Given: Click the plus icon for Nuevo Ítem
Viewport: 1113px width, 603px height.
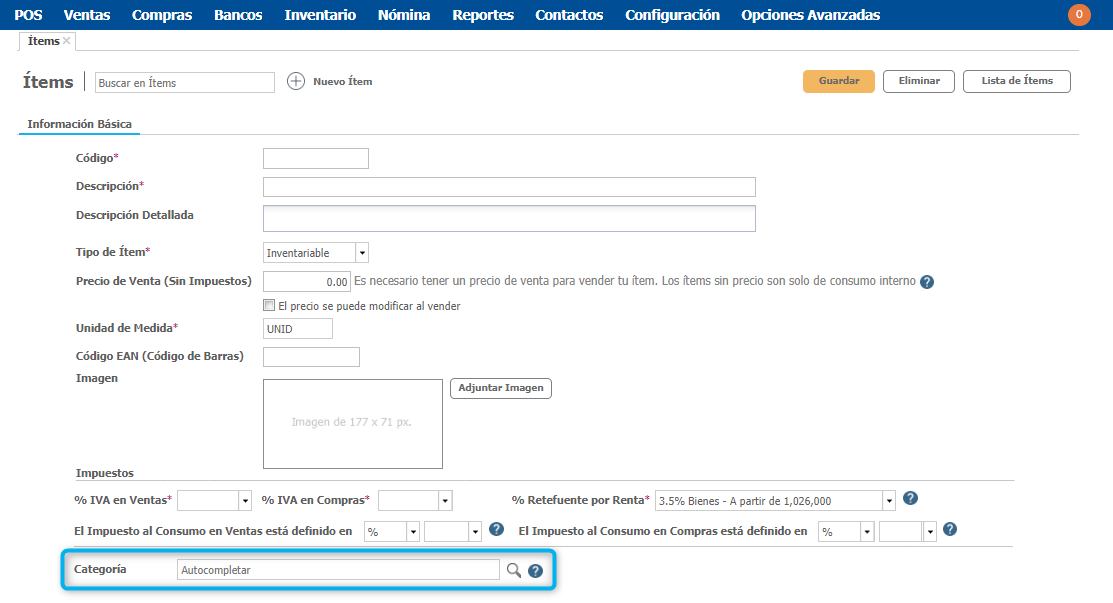Looking at the screenshot, I should [x=296, y=82].
